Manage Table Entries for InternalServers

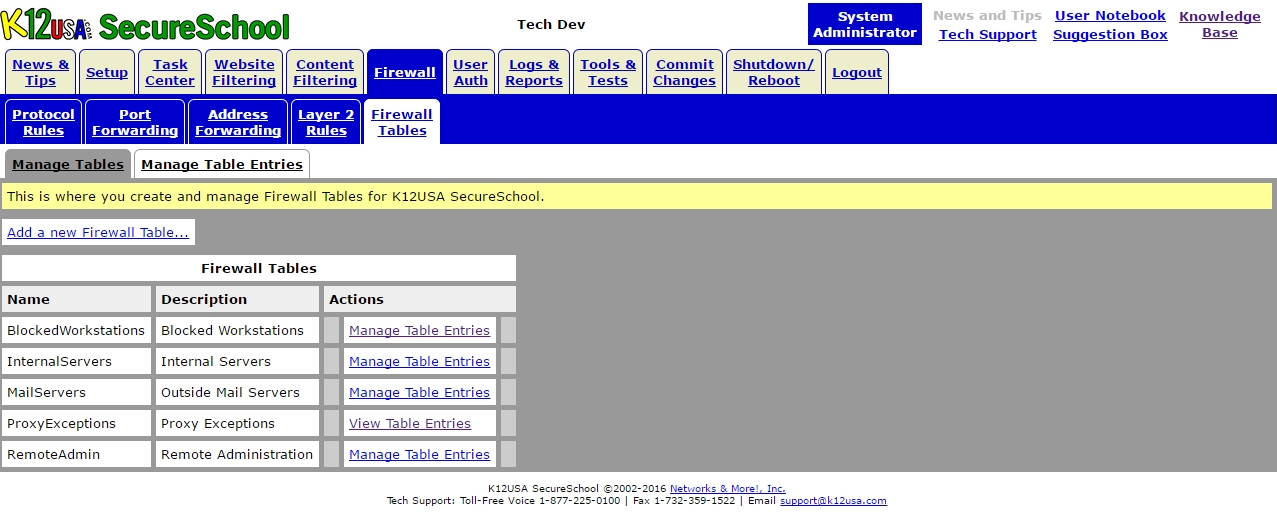[x=419, y=361]
